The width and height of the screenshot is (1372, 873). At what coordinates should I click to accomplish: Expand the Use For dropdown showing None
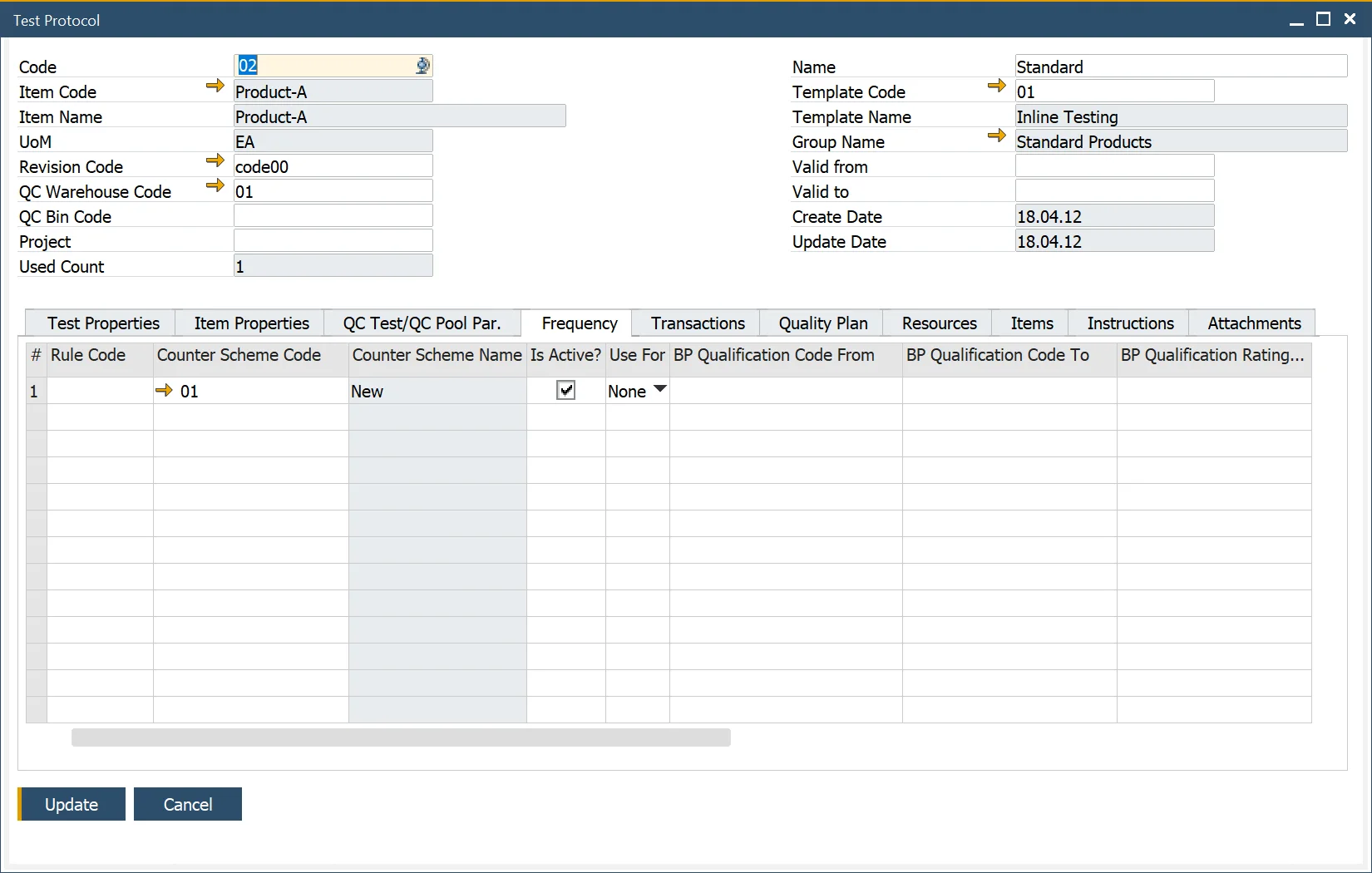tap(660, 389)
